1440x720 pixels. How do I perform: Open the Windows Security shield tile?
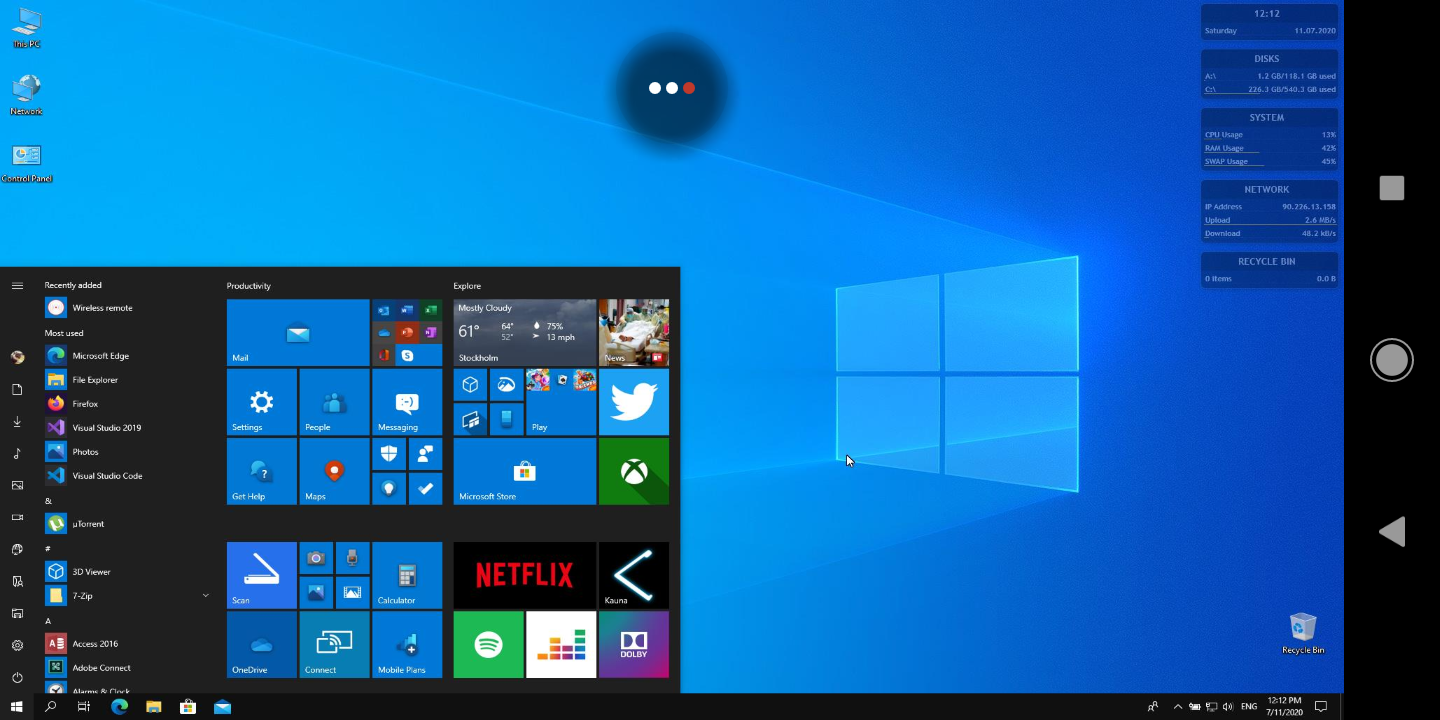click(x=389, y=454)
